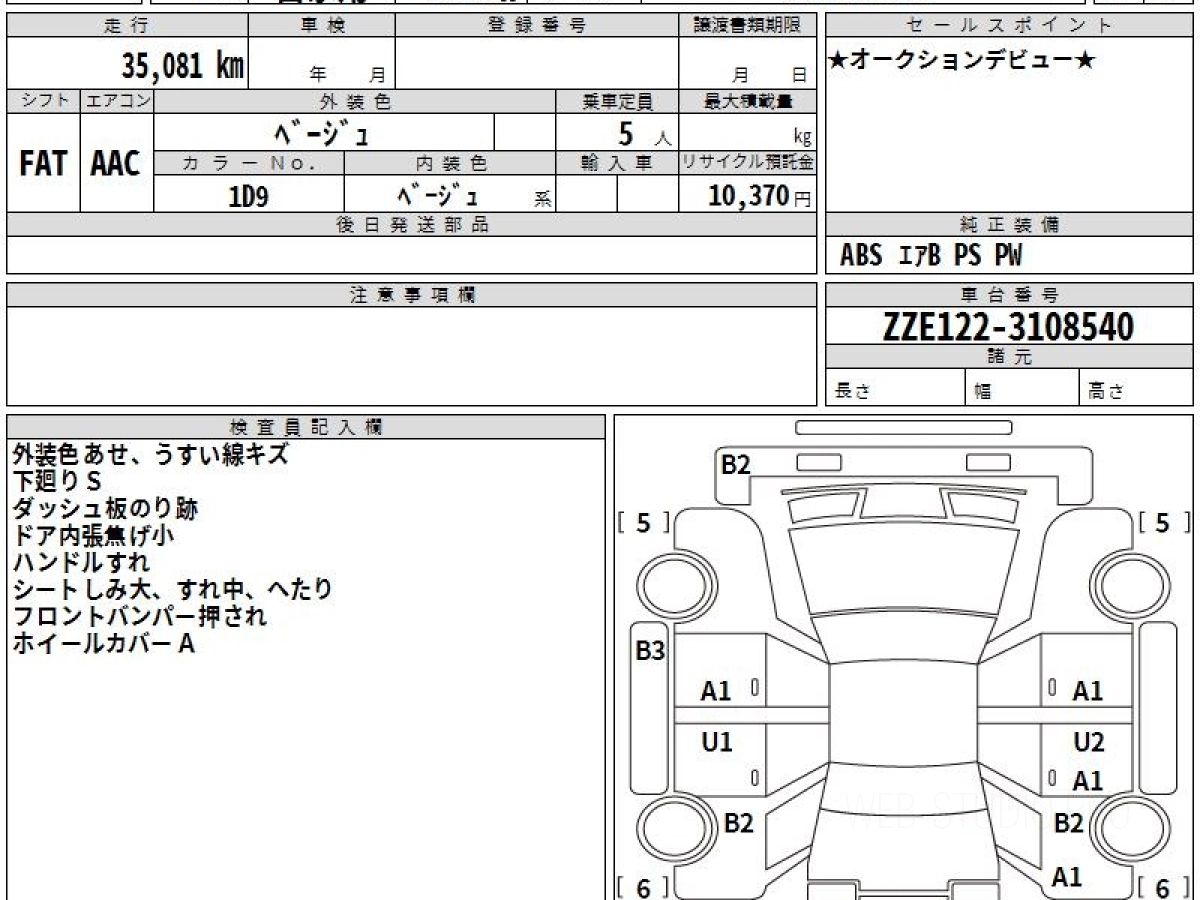Click the 内装色 header
The image size is (1200, 900).
coord(450,163)
